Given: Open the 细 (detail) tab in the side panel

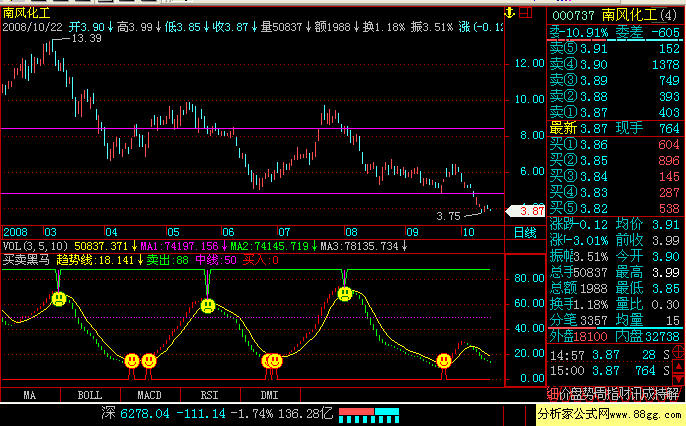Looking at the screenshot, I should coord(553,394).
